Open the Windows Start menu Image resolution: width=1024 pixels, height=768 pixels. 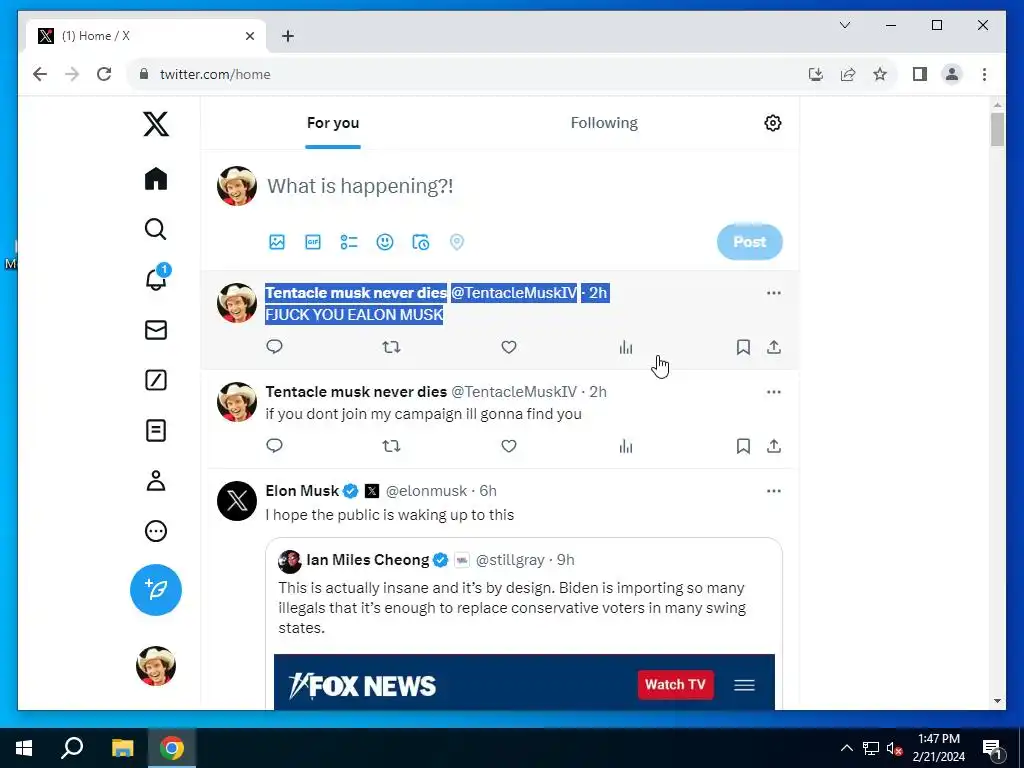pyautogui.click(x=24, y=748)
